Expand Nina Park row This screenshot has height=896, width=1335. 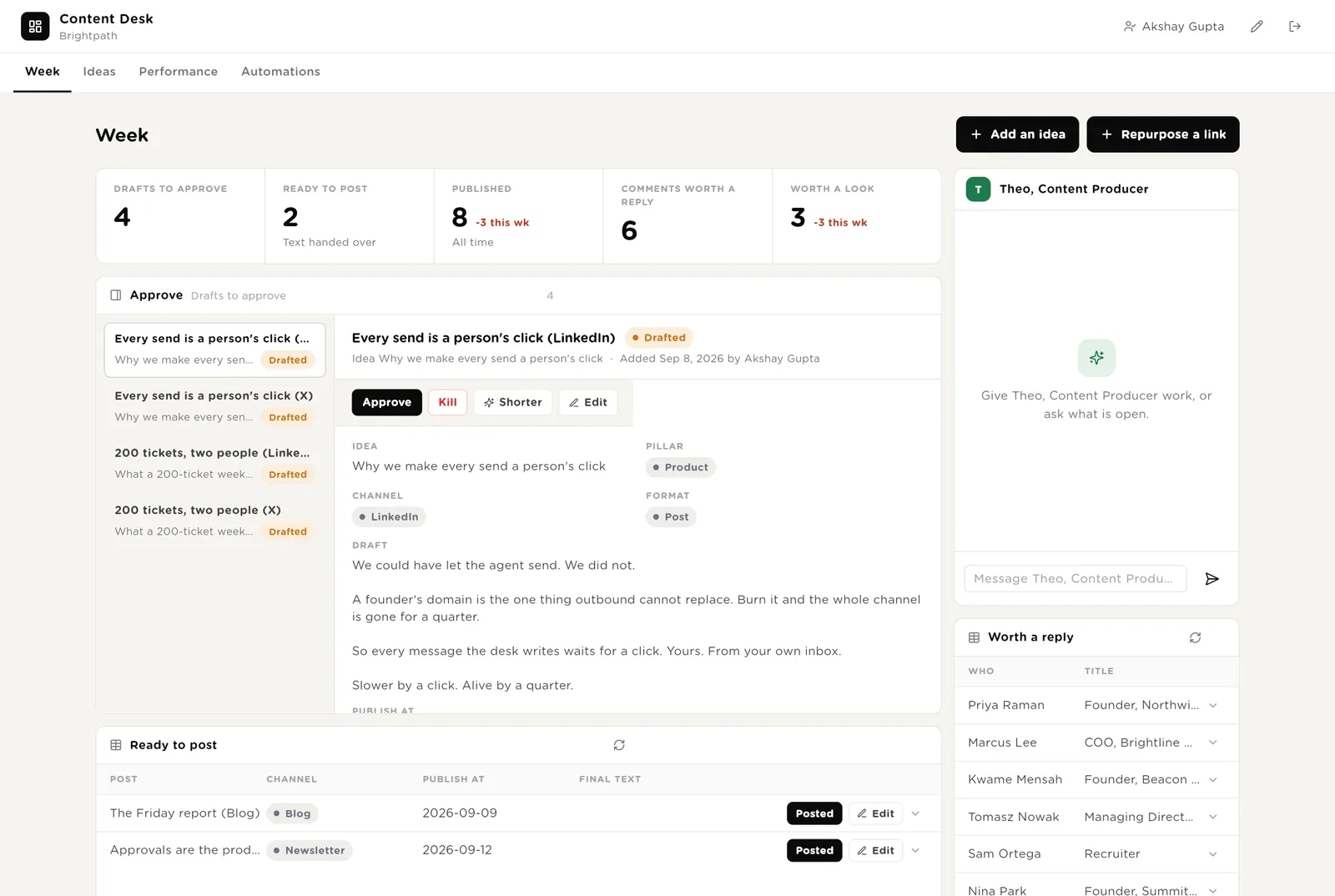click(x=1213, y=891)
